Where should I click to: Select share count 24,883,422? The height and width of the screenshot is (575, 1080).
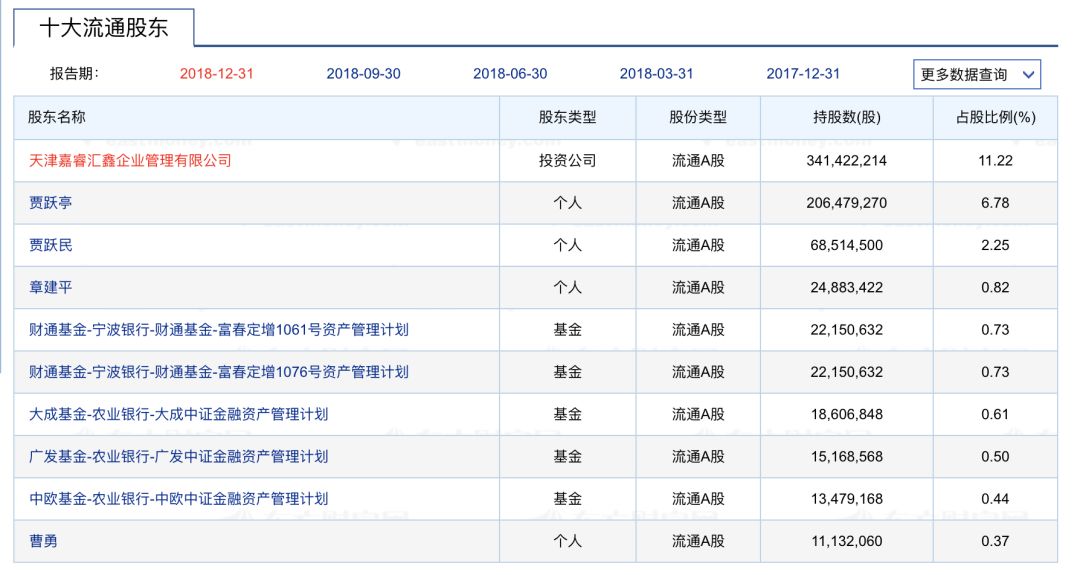(x=847, y=287)
